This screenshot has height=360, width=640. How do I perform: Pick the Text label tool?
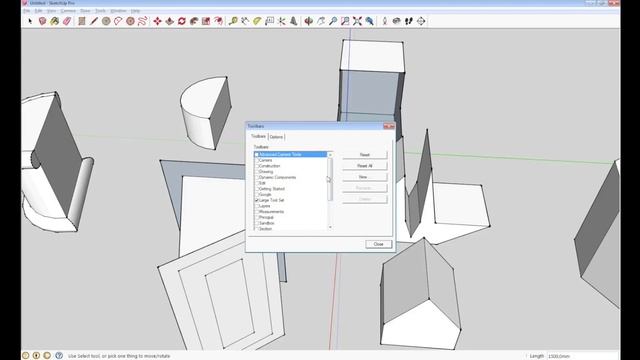[x=269, y=21]
